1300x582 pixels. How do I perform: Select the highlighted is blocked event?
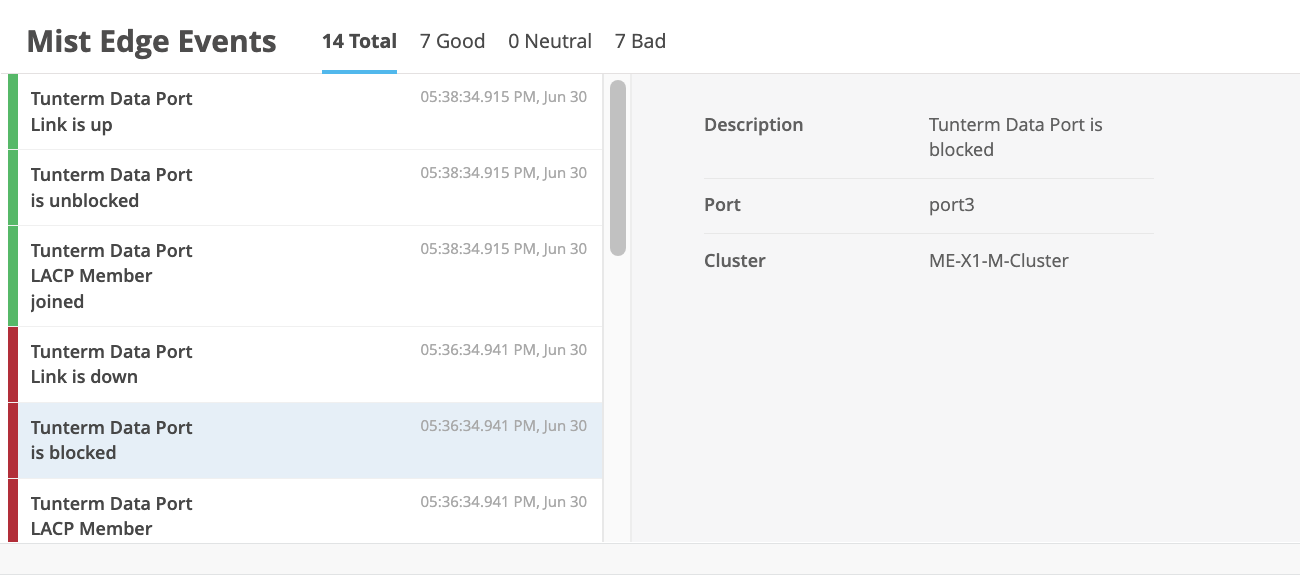tap(300, 440)
